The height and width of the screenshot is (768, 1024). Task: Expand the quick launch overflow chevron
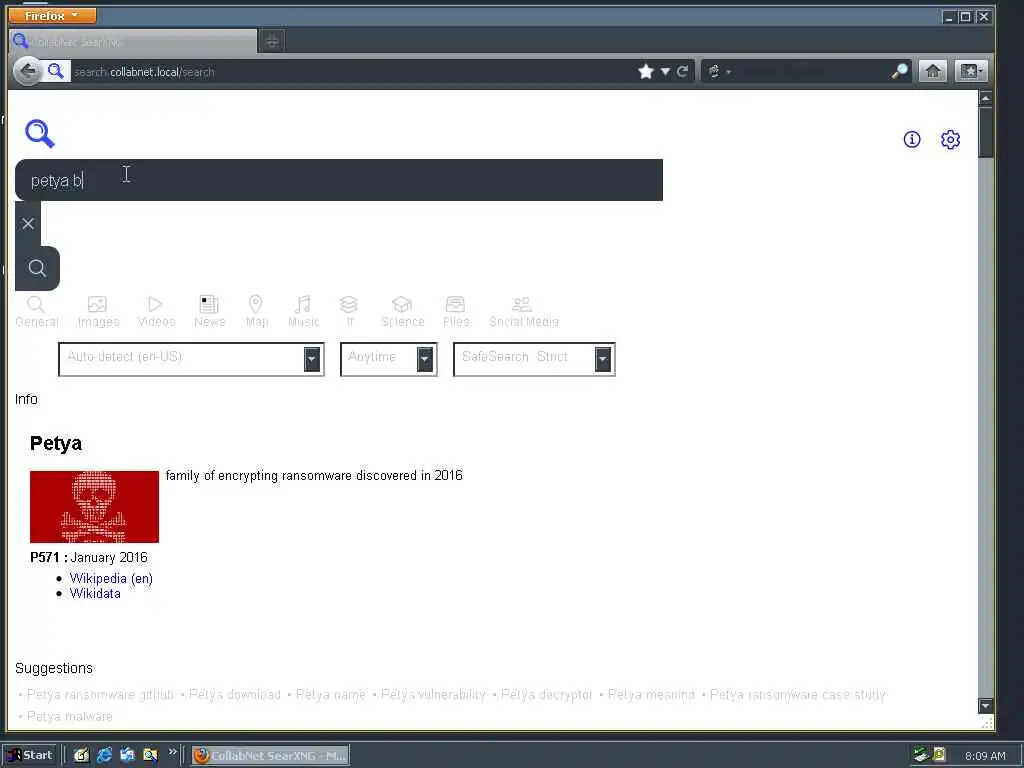[172, 752]
